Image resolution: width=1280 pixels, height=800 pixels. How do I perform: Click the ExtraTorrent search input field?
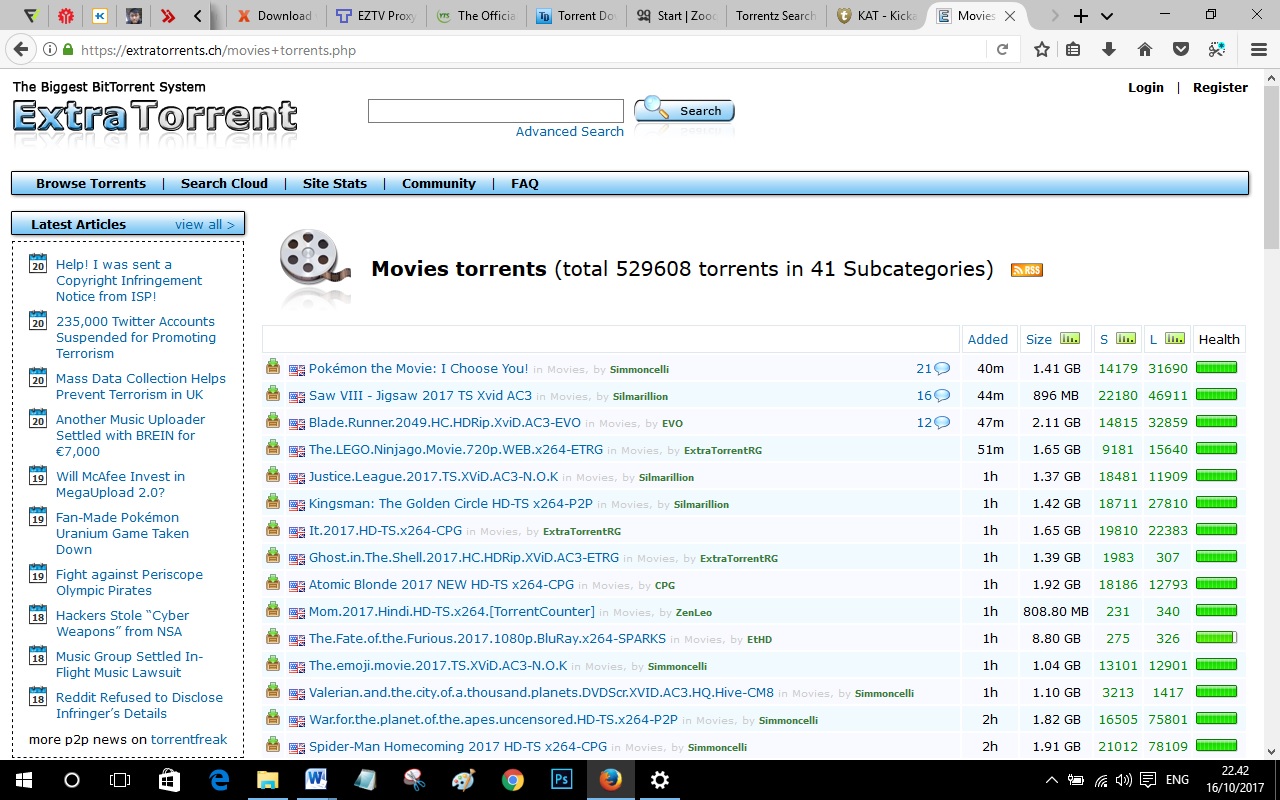496,111
